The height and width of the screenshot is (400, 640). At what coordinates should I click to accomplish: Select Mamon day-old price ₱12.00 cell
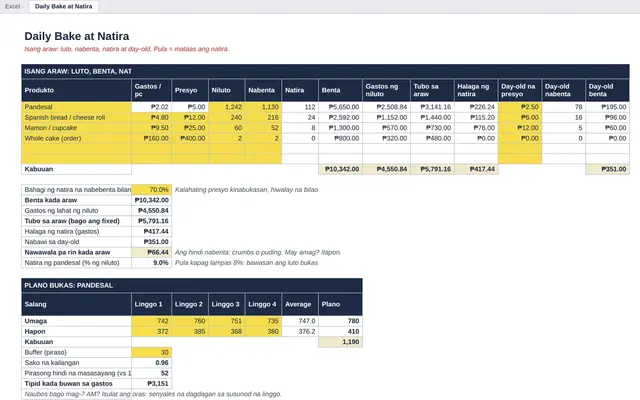[x=520, y=128]
